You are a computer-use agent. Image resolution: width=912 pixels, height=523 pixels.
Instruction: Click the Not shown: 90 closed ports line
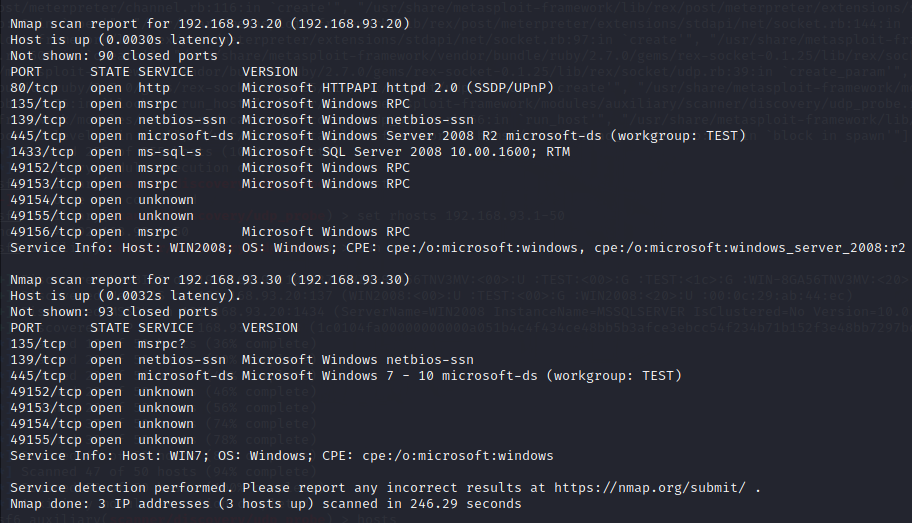coord(114,56)
